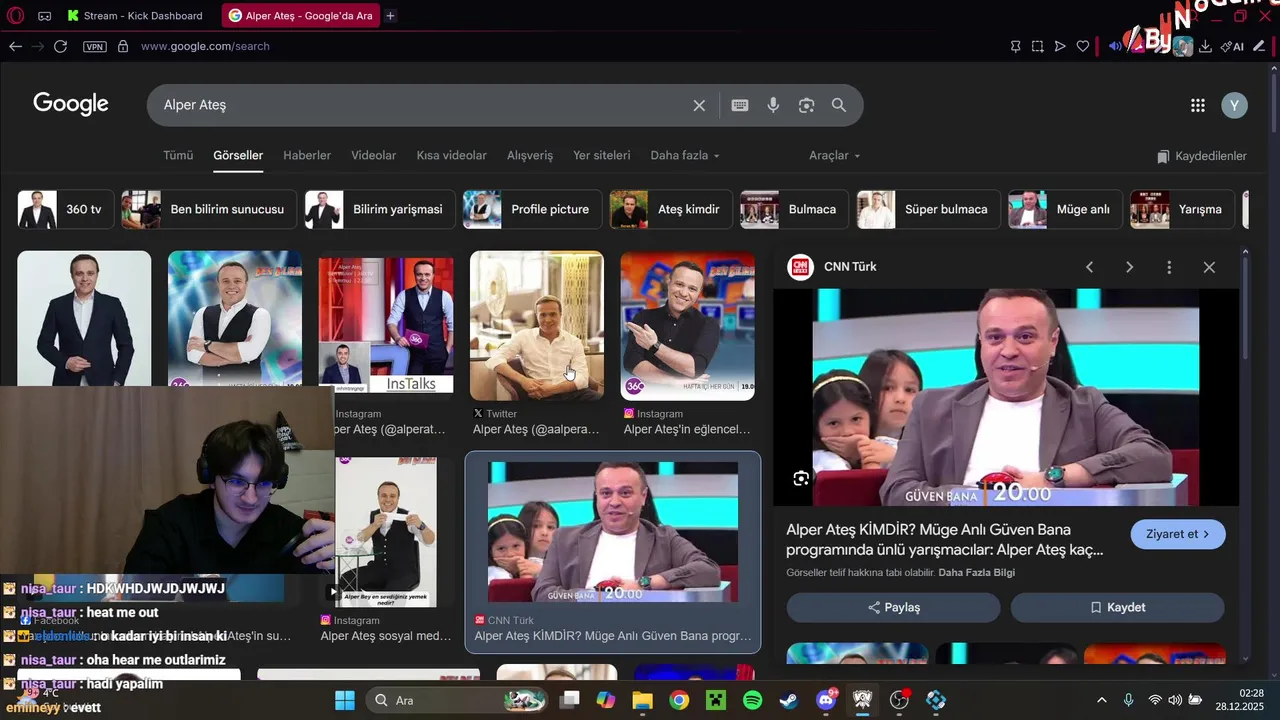
Task: Open Steam from the taskbar
Action: (789, 700)
